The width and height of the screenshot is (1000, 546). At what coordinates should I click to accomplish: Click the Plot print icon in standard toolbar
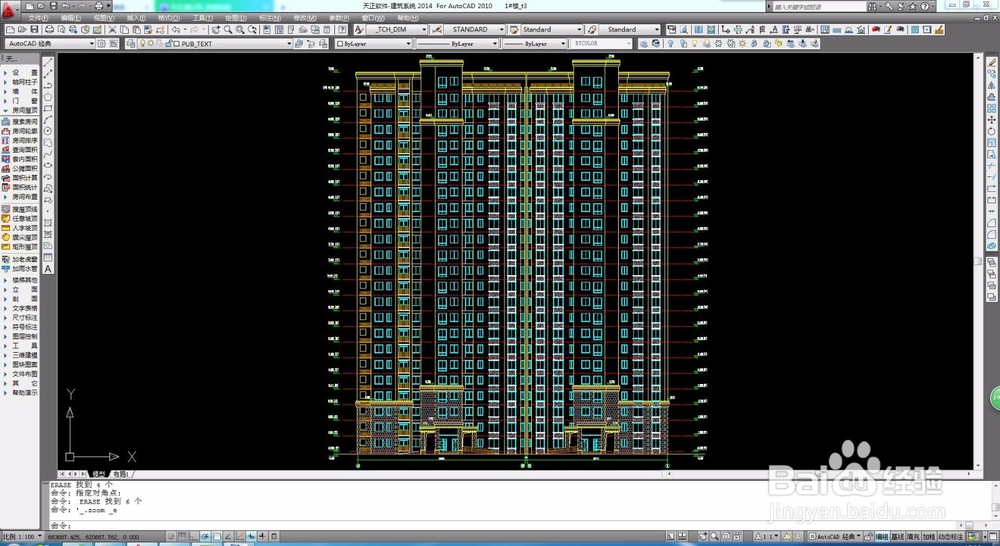point(49,29)
